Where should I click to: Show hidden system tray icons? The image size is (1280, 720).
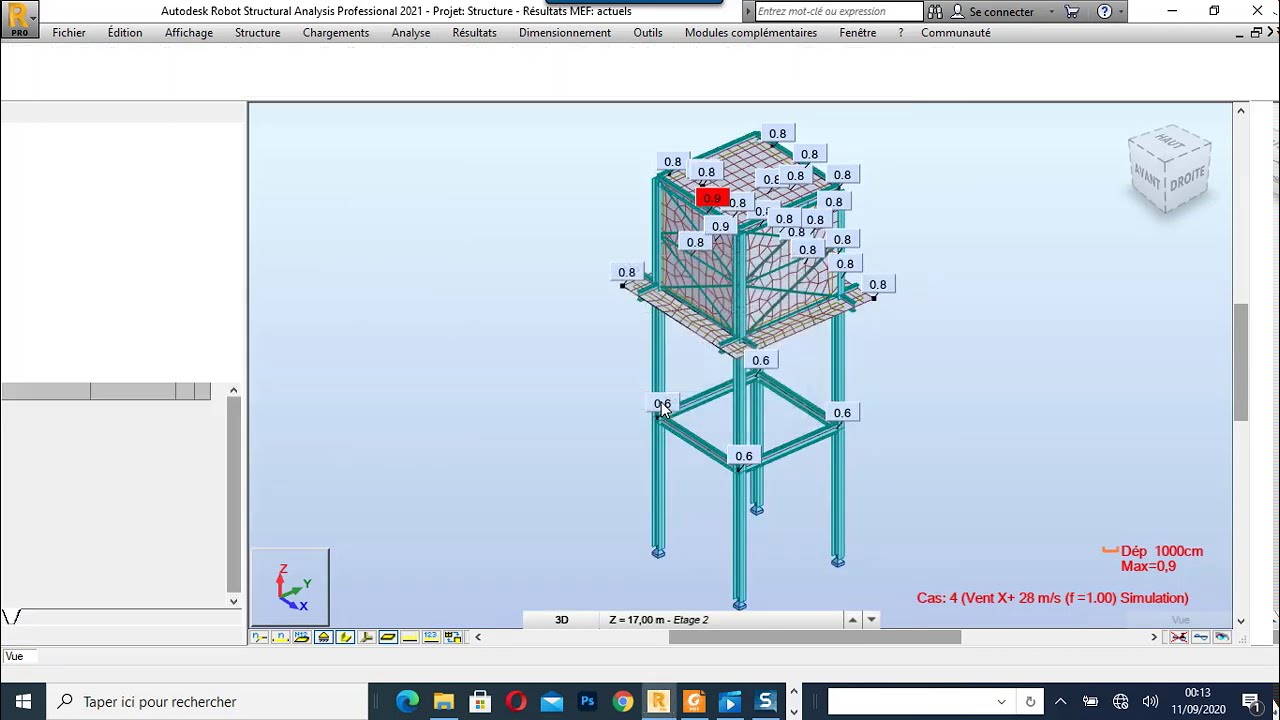coord(1060,702)
